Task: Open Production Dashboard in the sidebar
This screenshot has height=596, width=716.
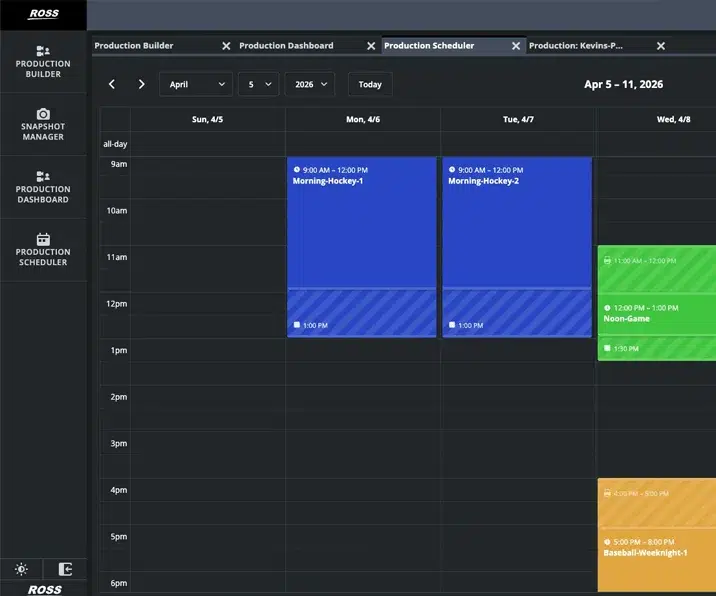Action: tap(43, 187)
